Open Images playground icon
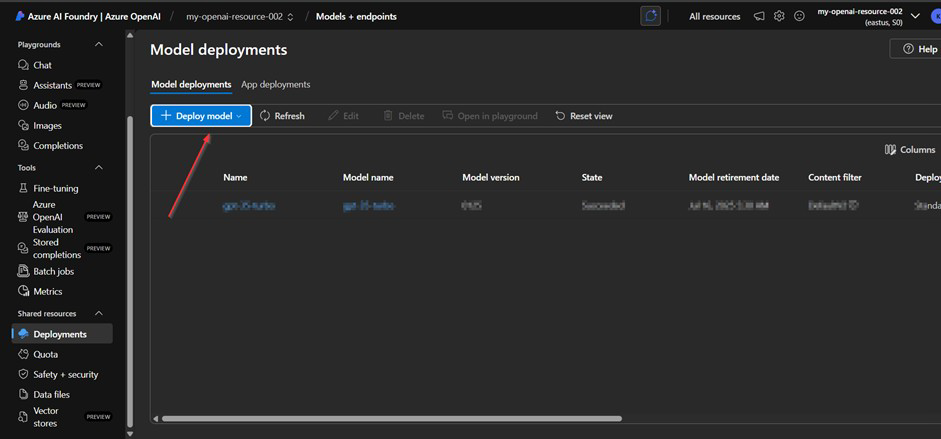This screenshot has width=941, height=439. point(23,125)
